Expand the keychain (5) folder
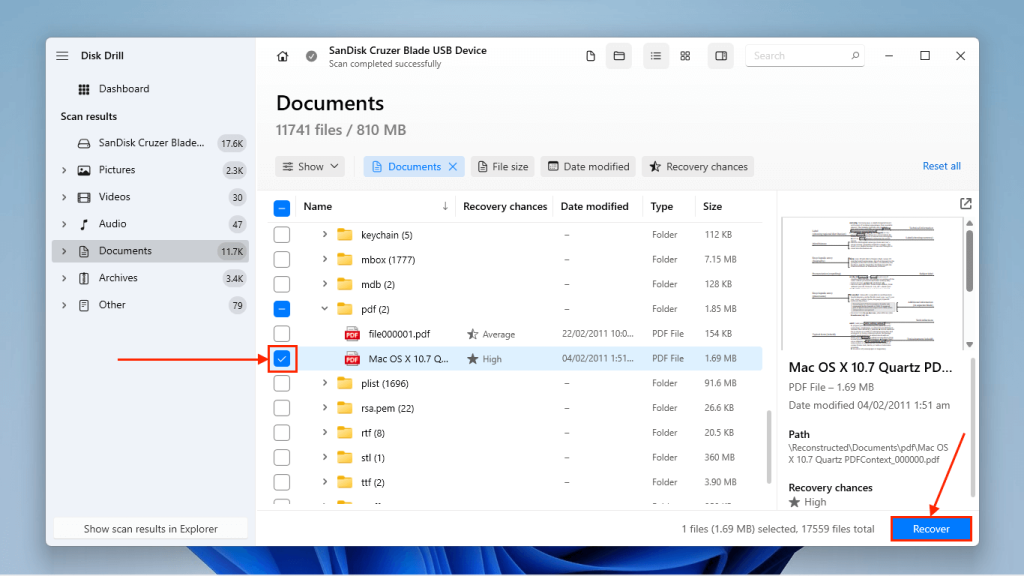The width and height of the screenshot is (1024, 576). [x=324, y=234]
